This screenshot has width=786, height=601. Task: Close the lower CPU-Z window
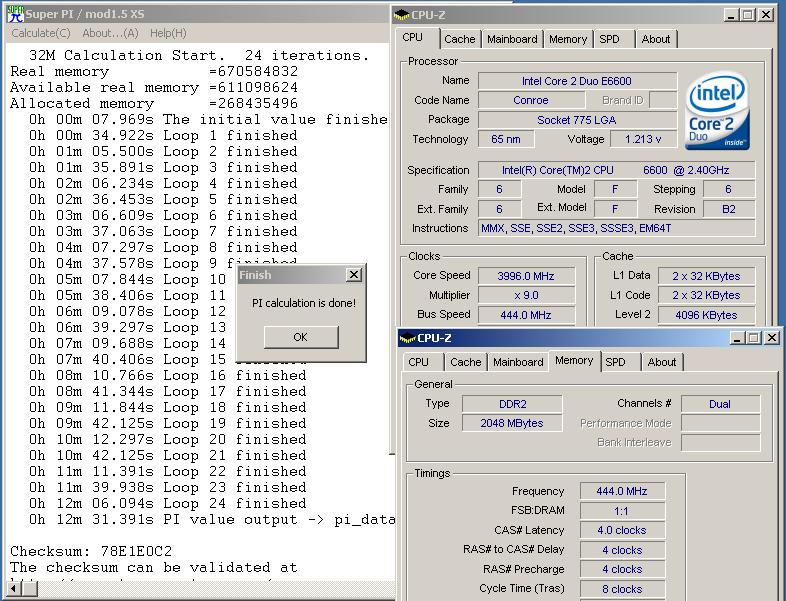(772, 338)
